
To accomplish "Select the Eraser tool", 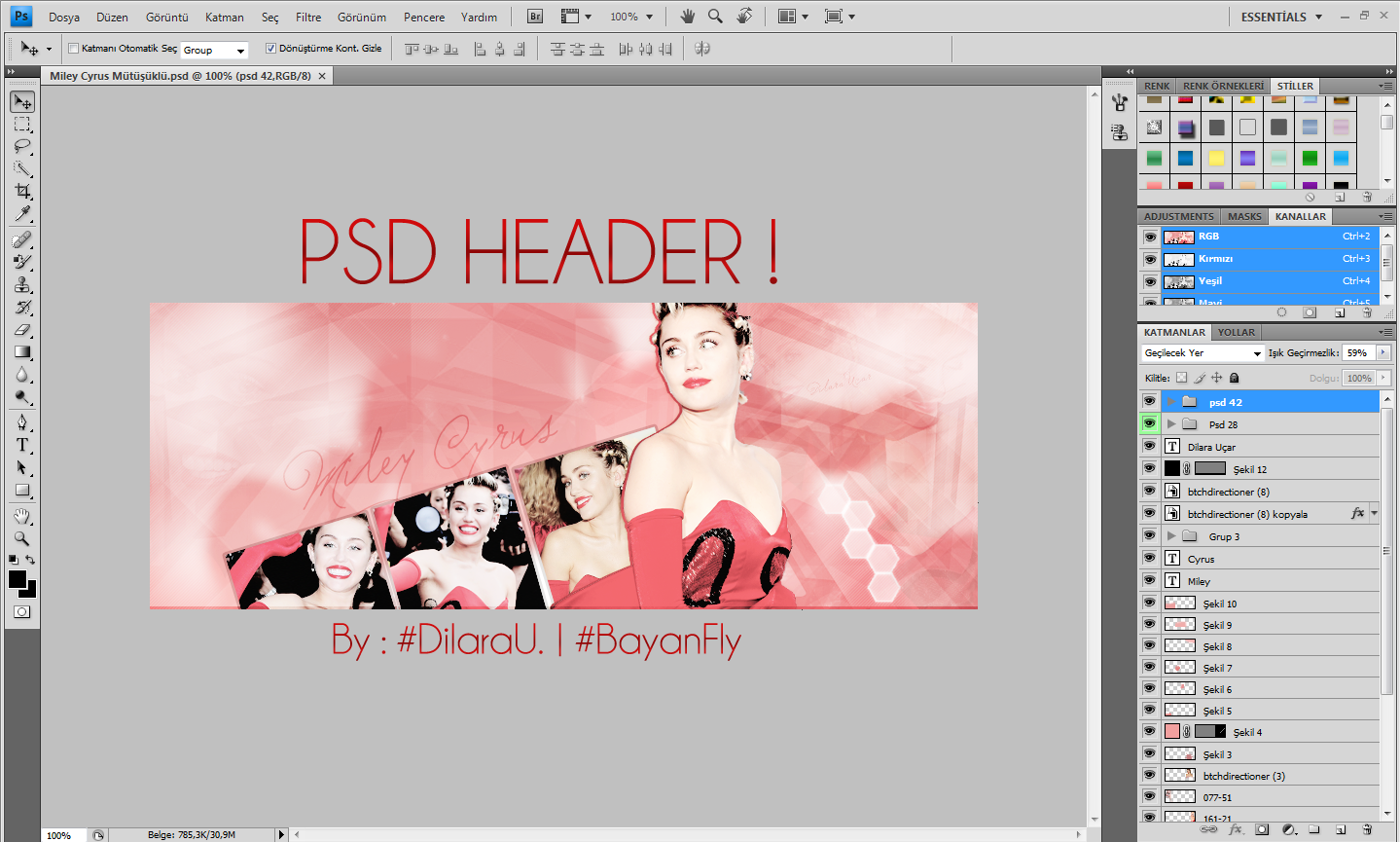I will (x=22, y=330).
